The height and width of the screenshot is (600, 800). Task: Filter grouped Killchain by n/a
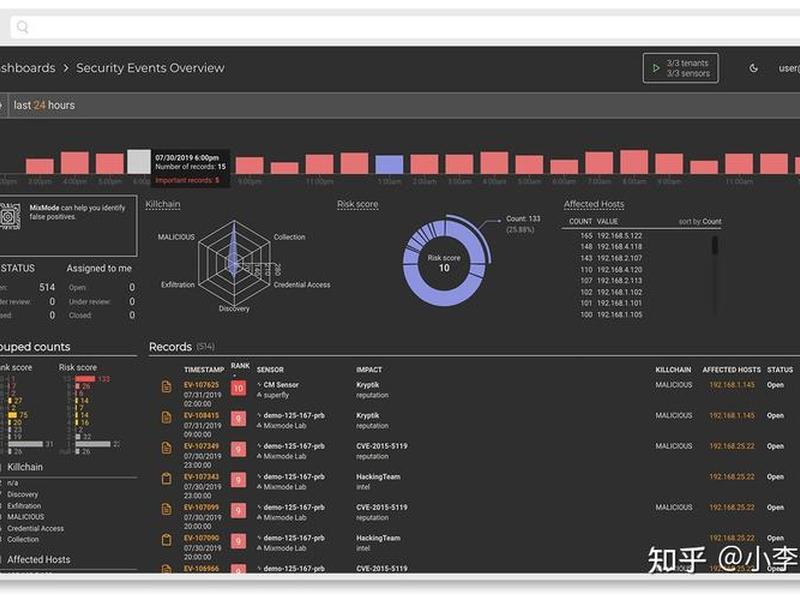tap(13, 483)
